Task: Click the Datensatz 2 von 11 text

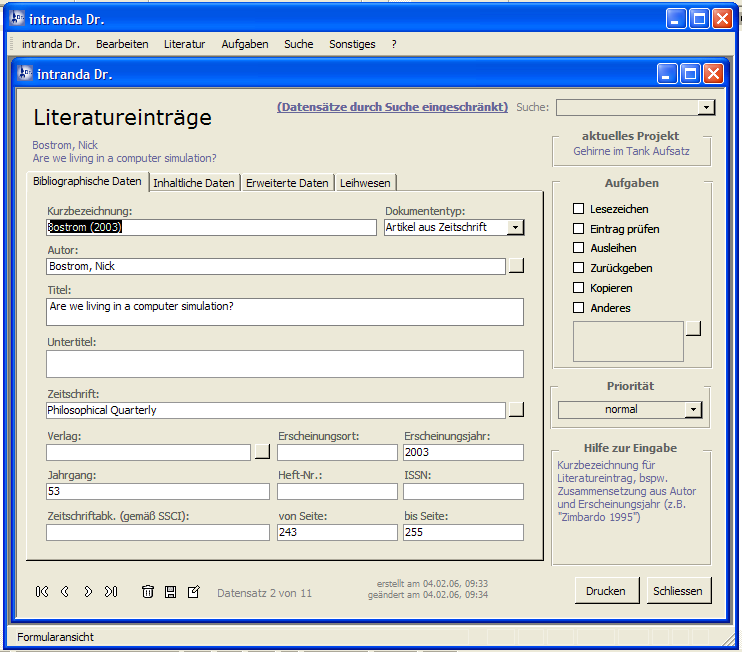Action: (x=265, y=593)
